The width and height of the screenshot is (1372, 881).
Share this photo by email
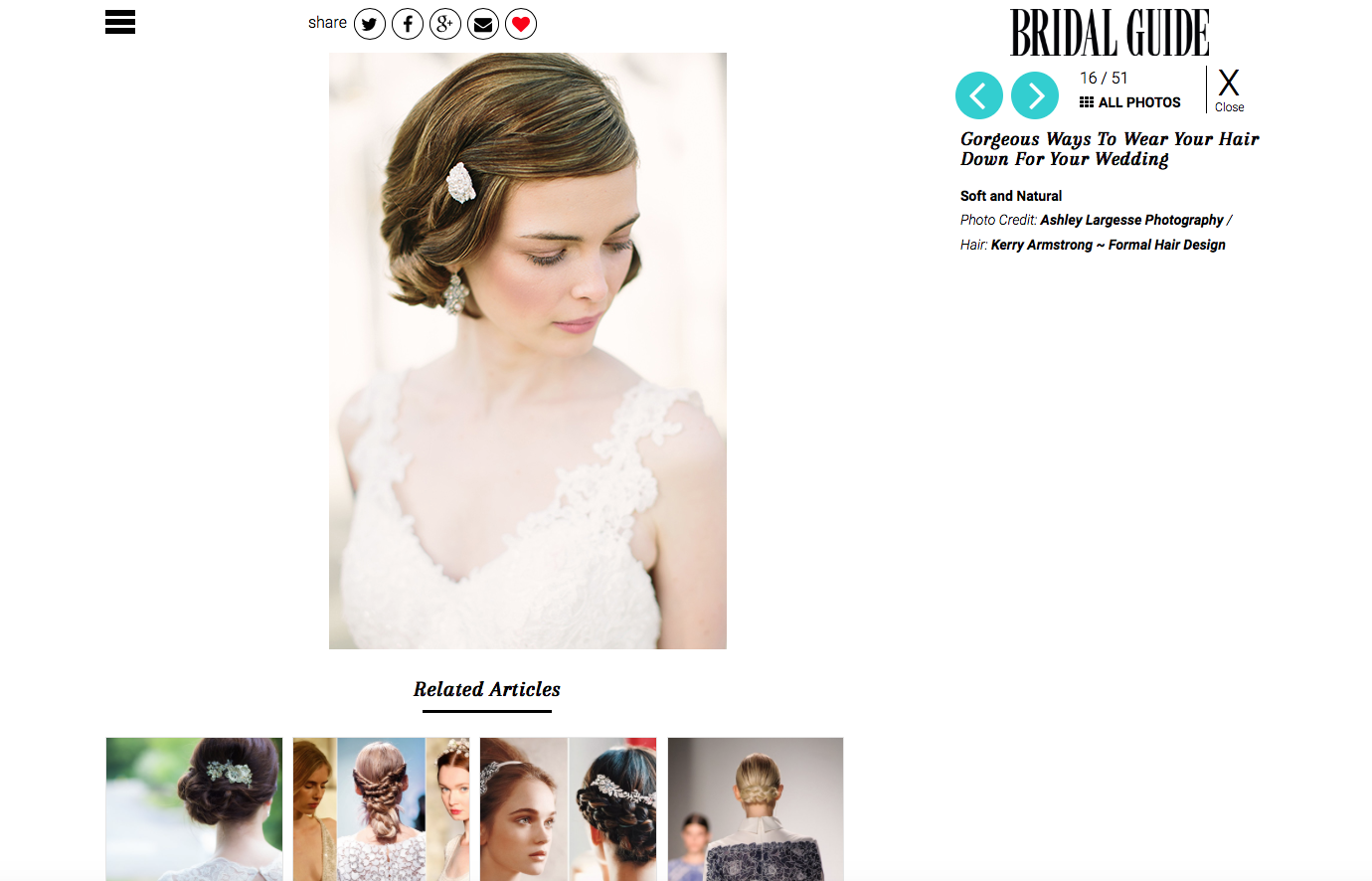[483, 24]
